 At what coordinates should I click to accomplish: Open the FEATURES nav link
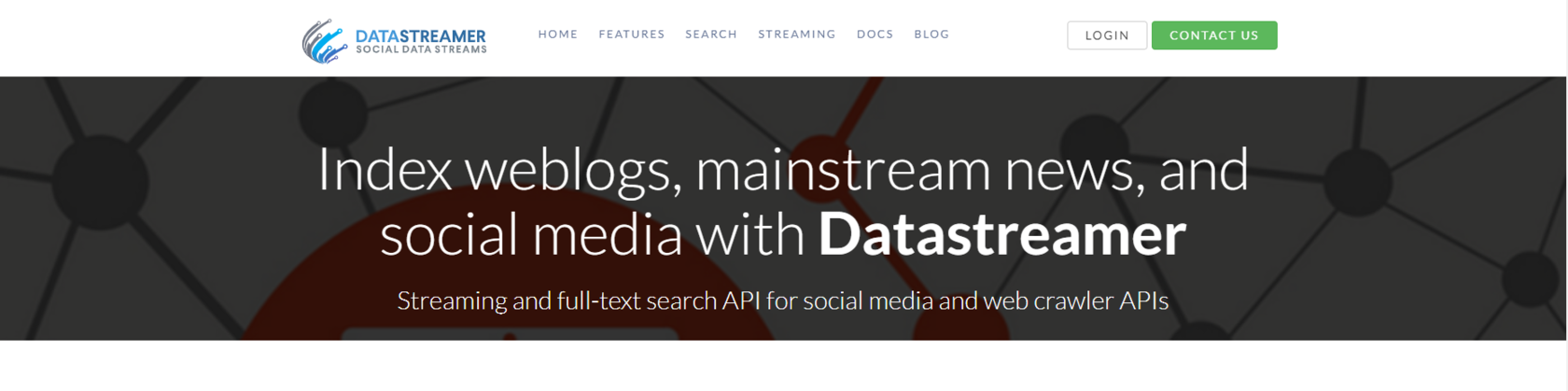(x=631, y=35)
